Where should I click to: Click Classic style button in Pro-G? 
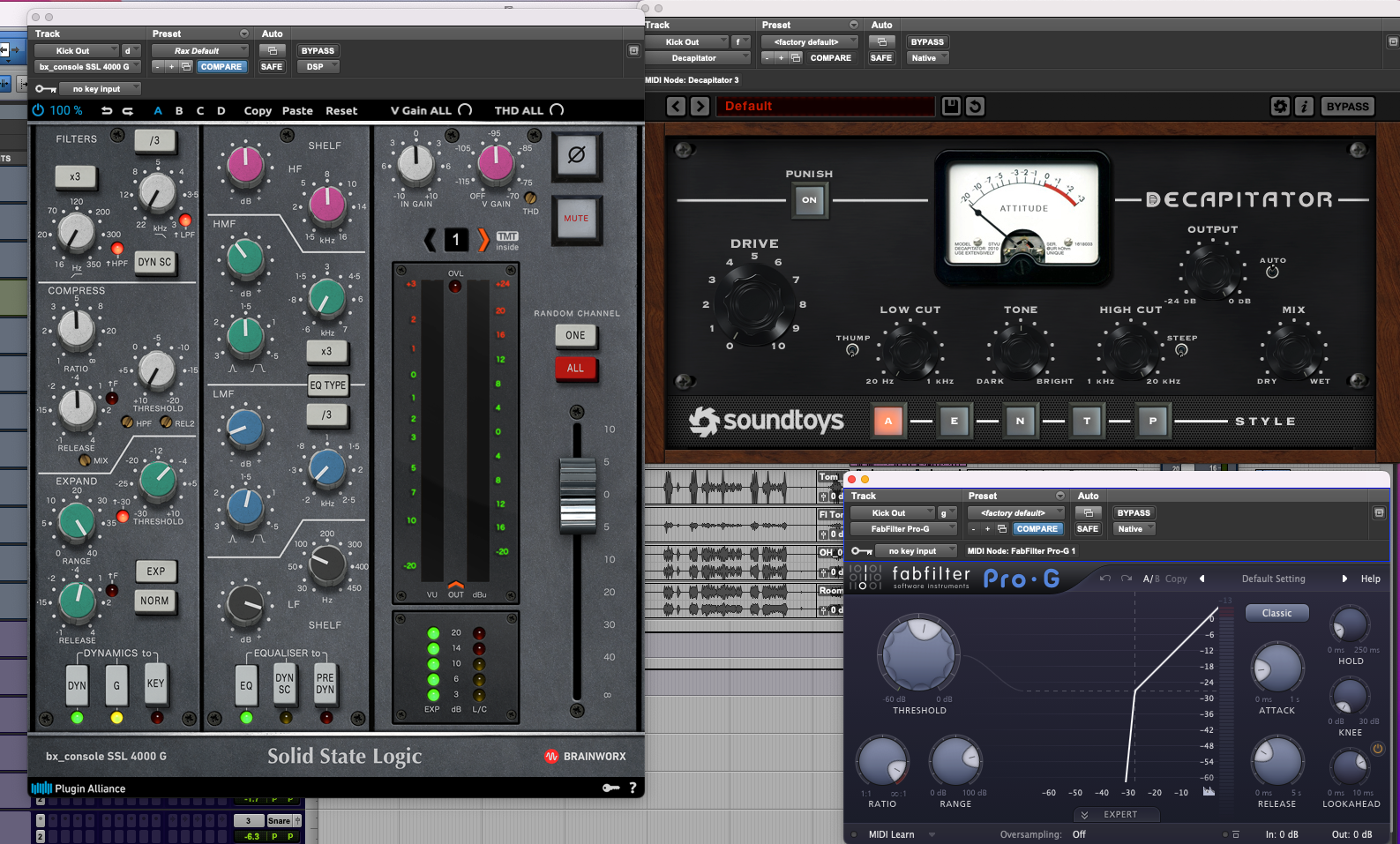1276,613
